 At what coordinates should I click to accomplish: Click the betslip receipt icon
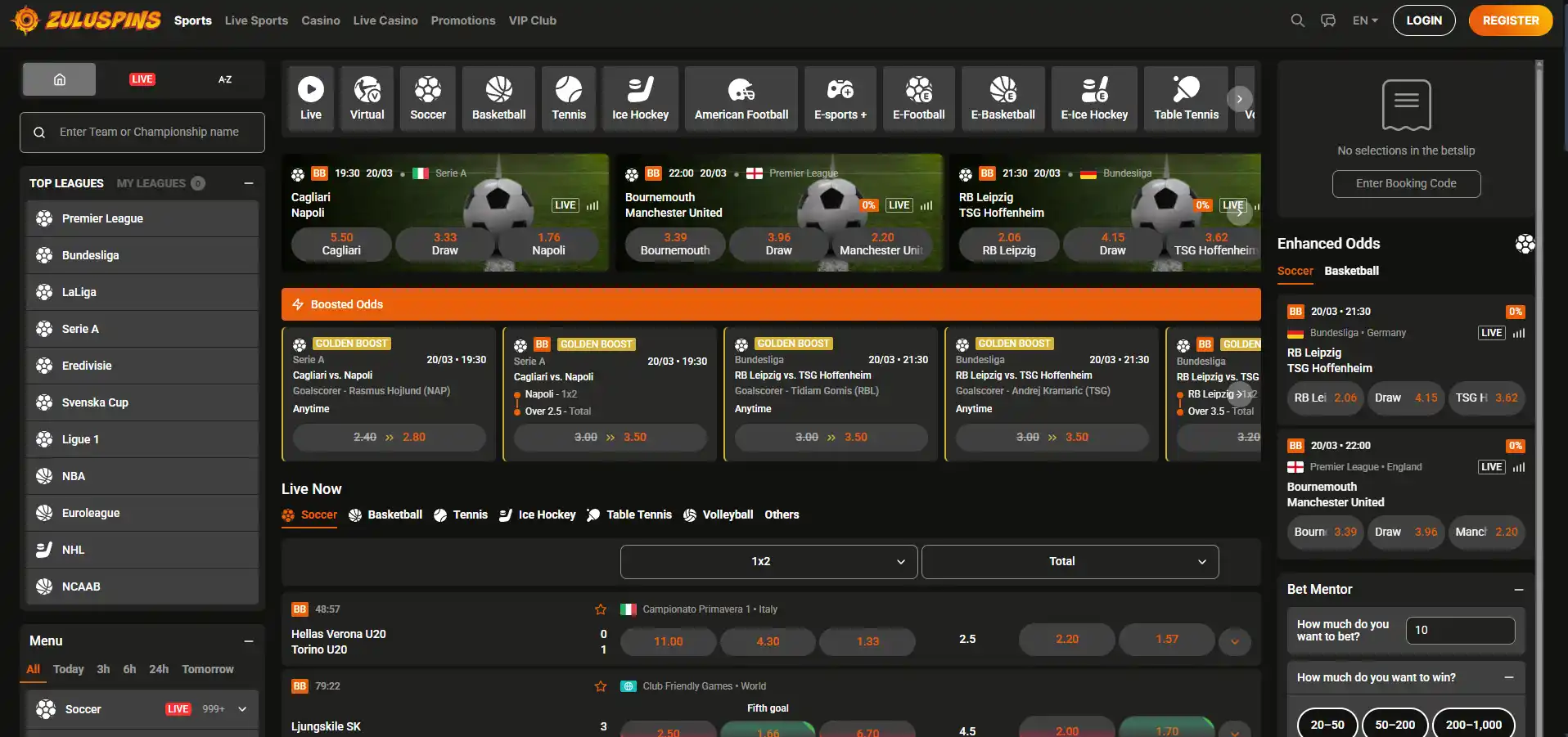(x=1406, y=105)
